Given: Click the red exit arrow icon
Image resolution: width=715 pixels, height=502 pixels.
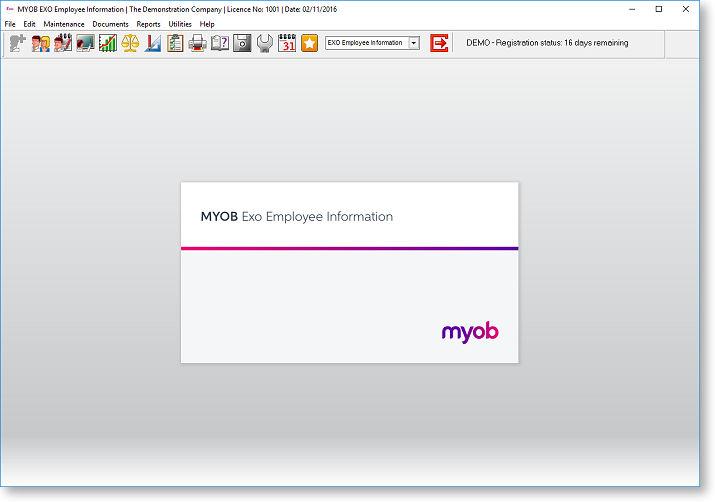Looking at the screenshot, I should pyautogui.click(x=439, y=43).
